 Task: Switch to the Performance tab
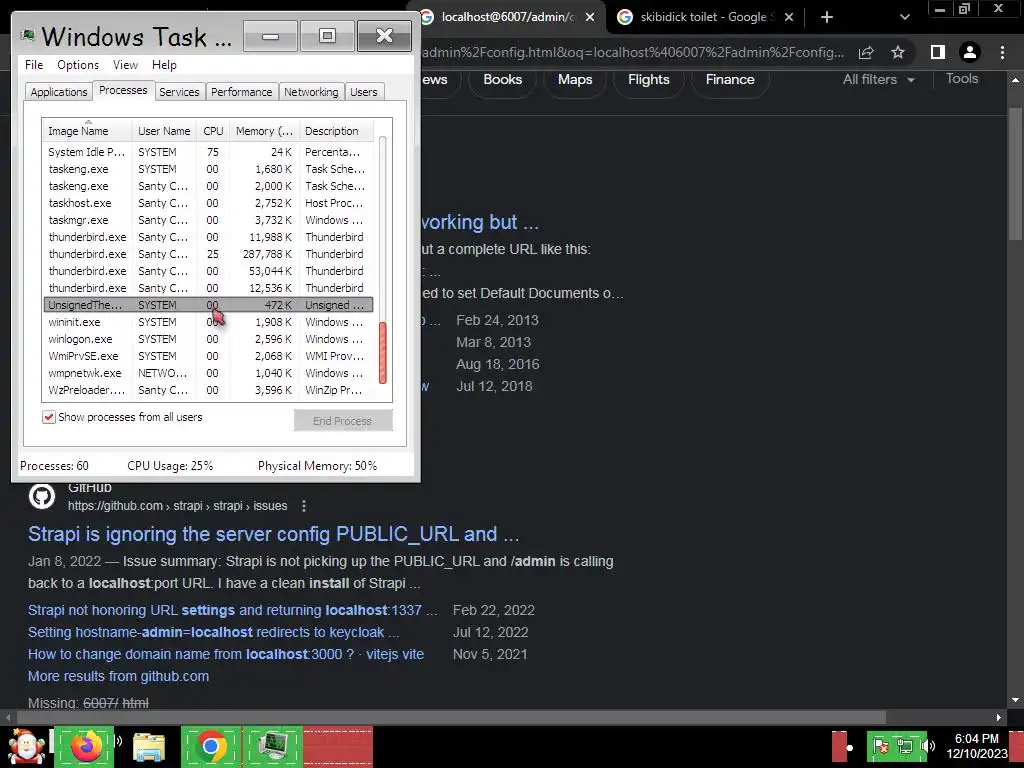241,92
